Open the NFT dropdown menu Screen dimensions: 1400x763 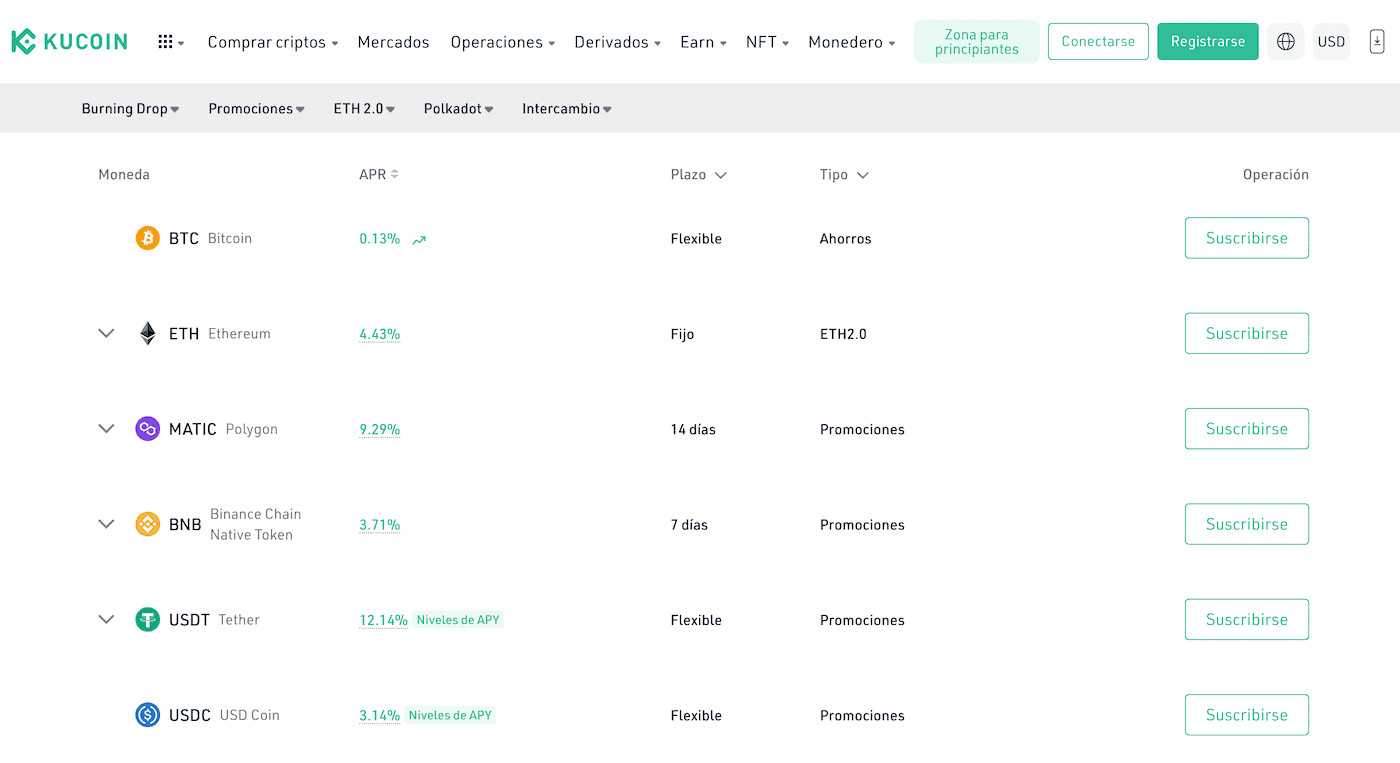(x=767, y=42)
